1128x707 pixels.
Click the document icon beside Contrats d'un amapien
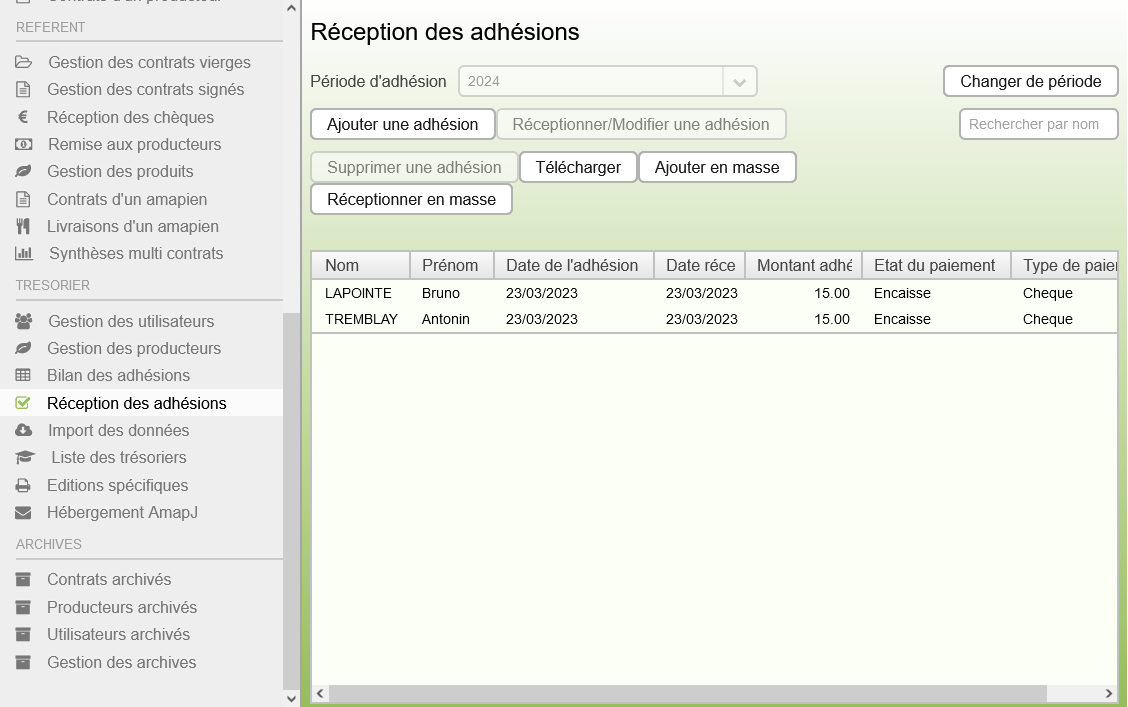pyautogui.click(x=23, y=199)
